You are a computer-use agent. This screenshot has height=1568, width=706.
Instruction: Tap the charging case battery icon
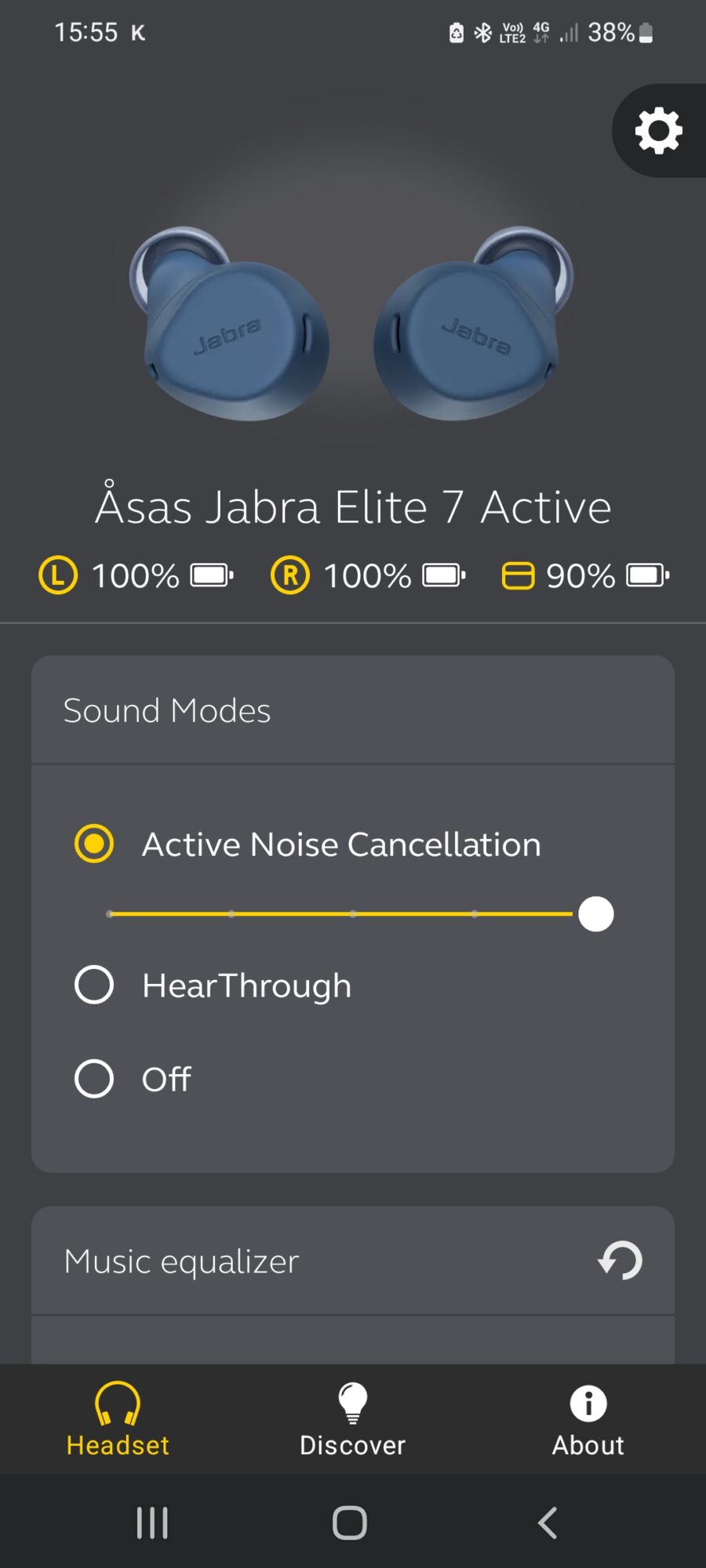point(648,575)
